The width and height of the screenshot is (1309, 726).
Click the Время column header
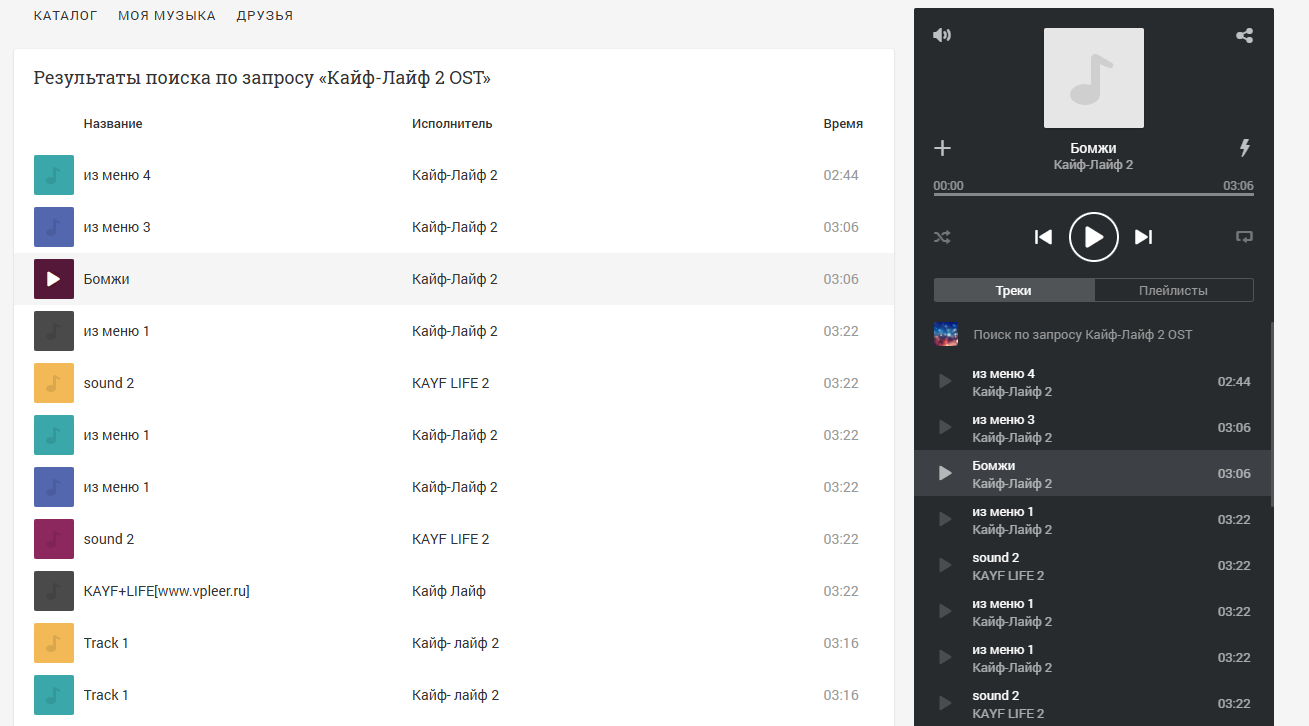(x=843, y=124)
